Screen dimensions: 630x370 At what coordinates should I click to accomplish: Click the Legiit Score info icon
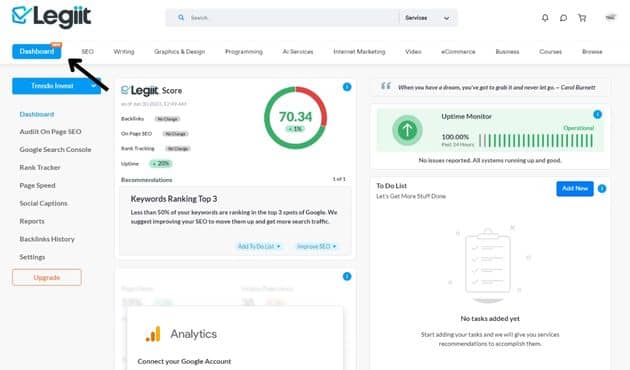pos(347,87)
